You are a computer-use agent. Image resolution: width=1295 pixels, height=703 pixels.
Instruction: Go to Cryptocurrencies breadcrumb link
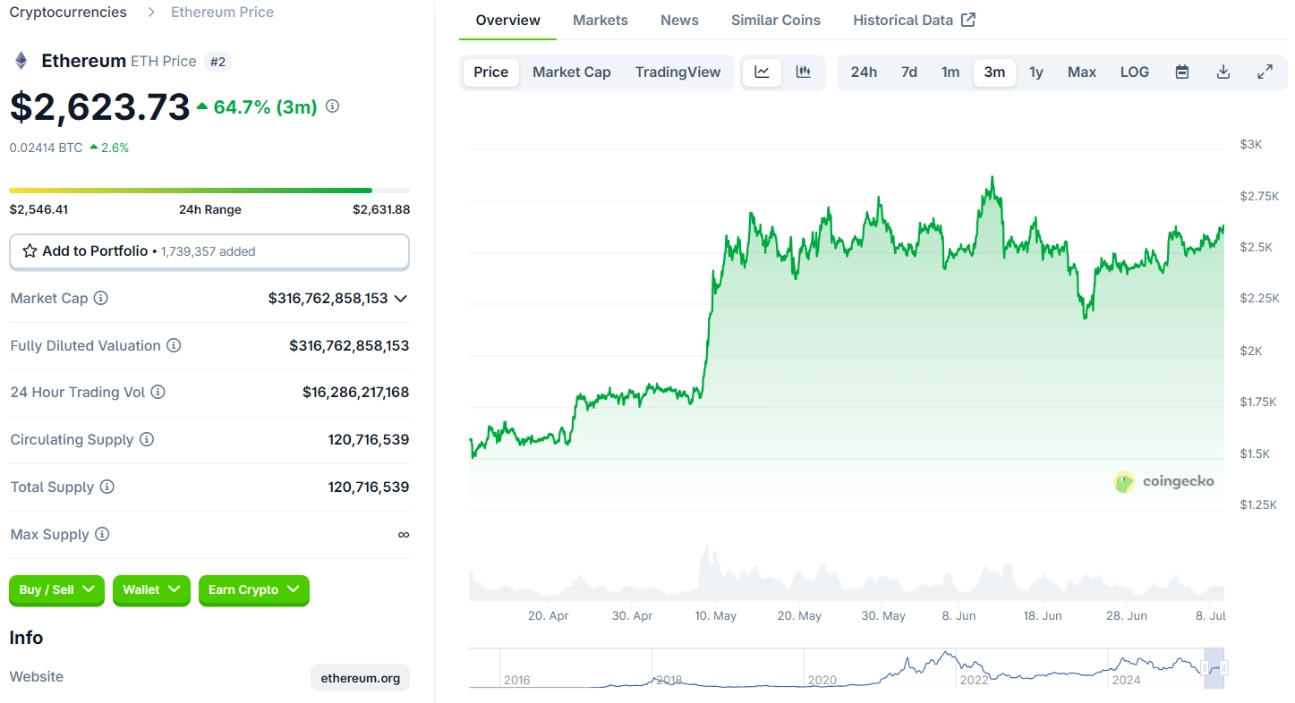pos(68,12)
